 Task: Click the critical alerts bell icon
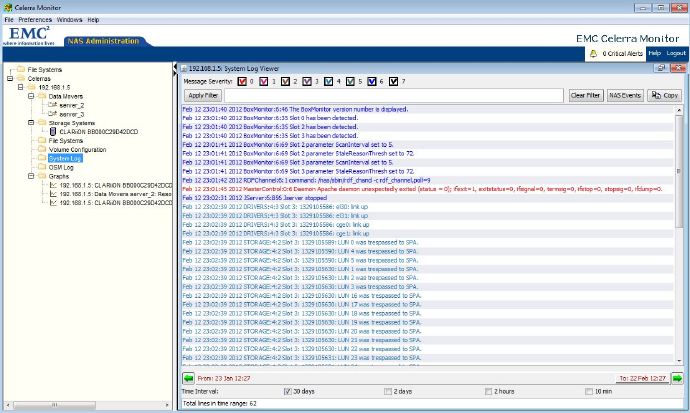[593, 54]
